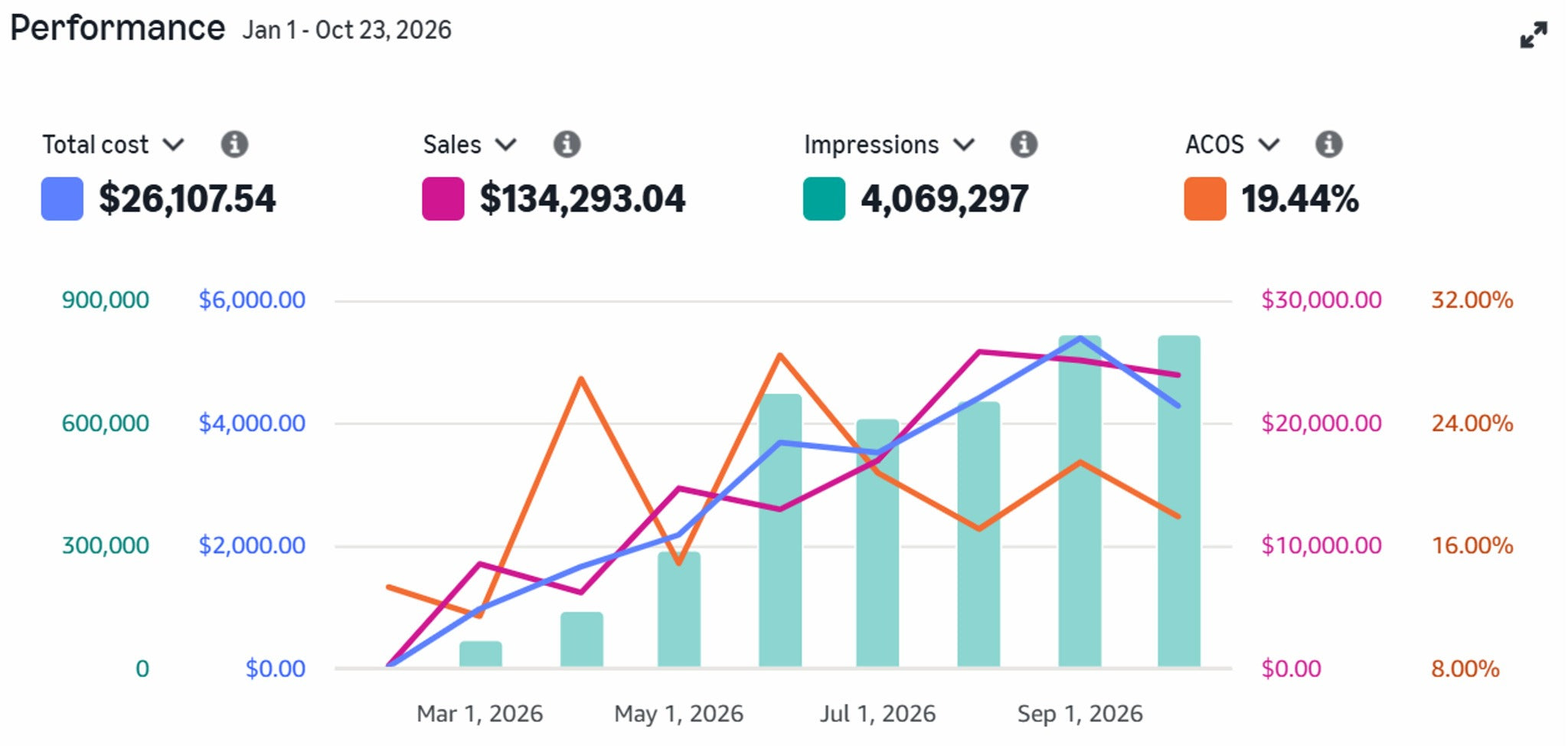Screen dimensions: 1568x746
Task: Click the Jul 1, 2026 axis label
Action: [878, 714]
